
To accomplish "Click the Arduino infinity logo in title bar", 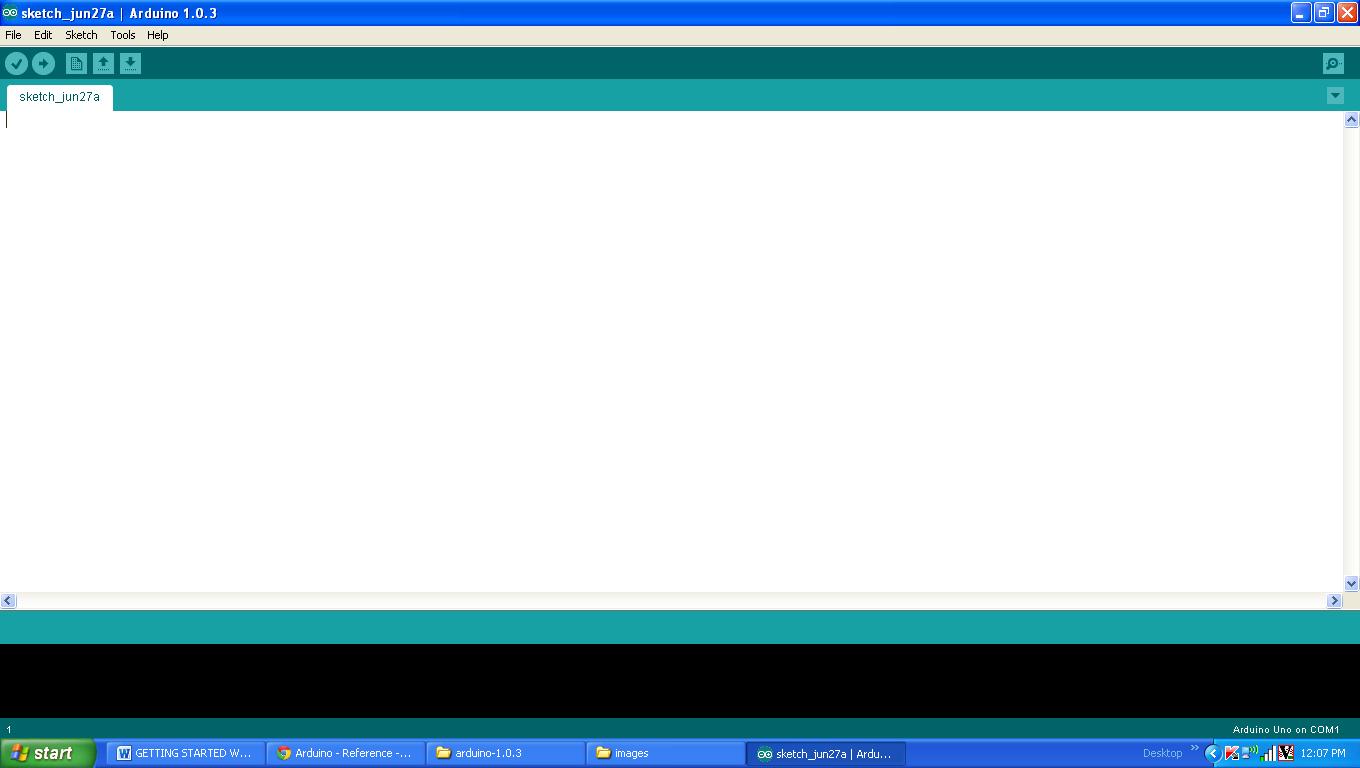I will click(10, 13).
